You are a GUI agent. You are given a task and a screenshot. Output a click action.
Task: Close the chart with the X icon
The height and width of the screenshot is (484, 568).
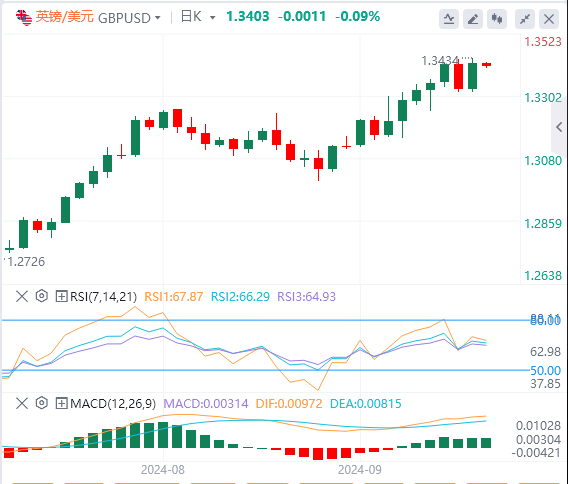coord(549,19)
